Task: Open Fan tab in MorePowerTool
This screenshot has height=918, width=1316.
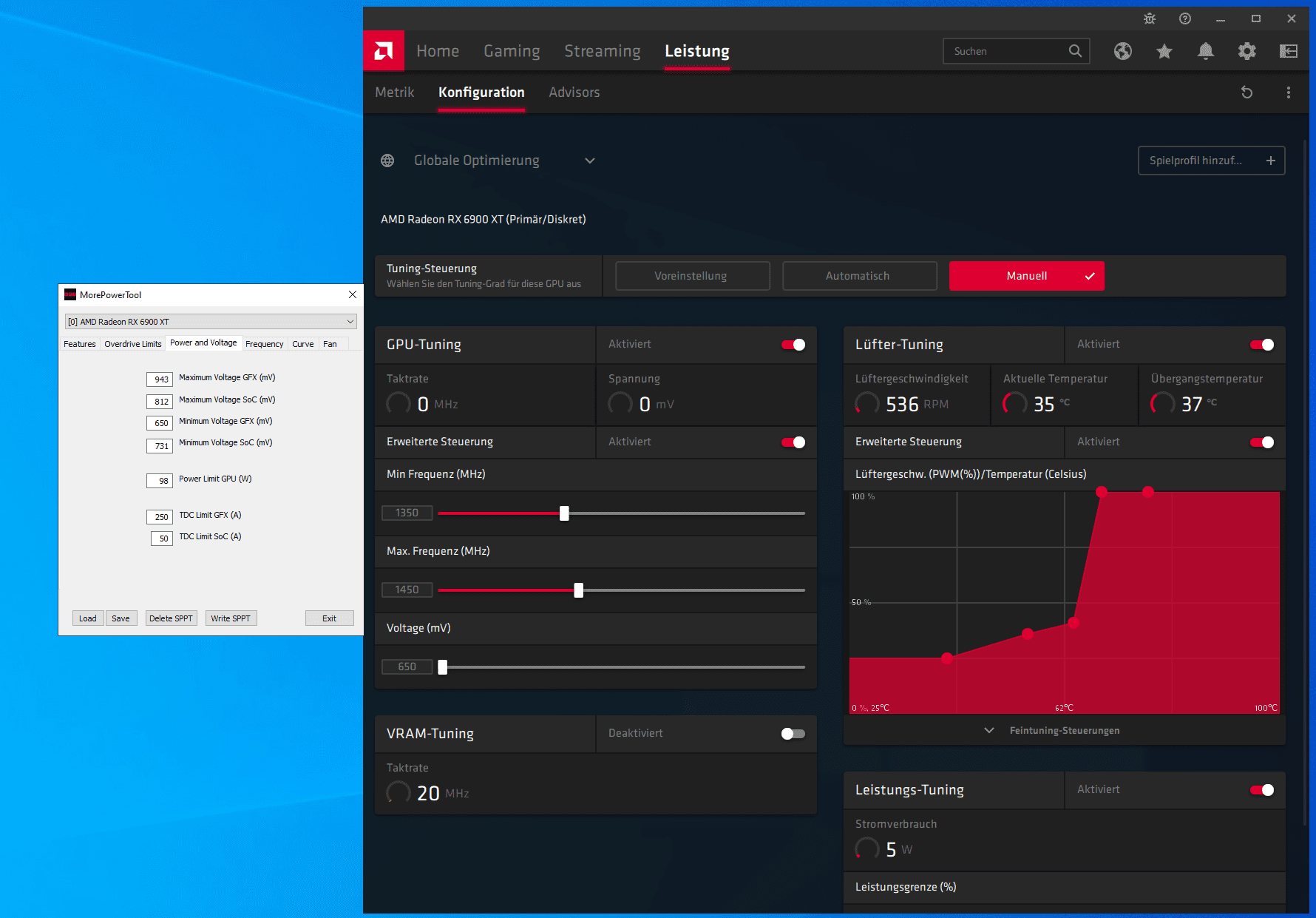Action: pyautogui.click(x=330, y=344)
